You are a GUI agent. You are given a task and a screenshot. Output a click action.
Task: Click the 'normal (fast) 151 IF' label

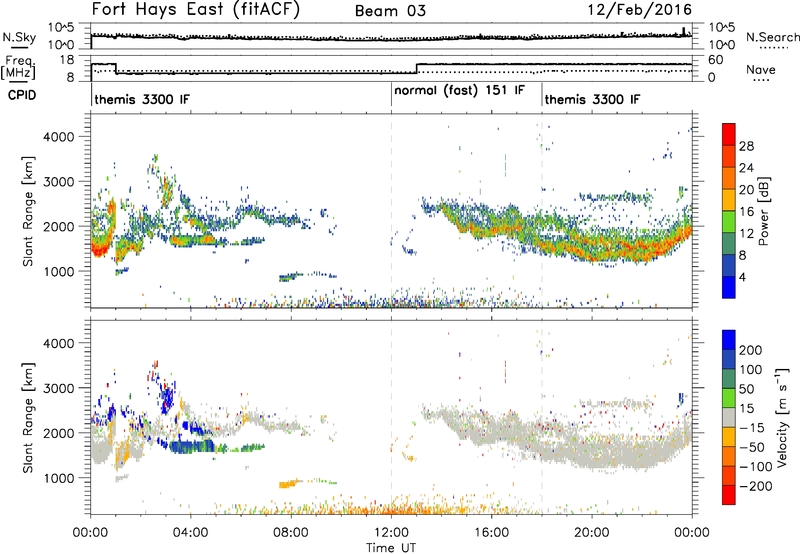pos(459,91)
